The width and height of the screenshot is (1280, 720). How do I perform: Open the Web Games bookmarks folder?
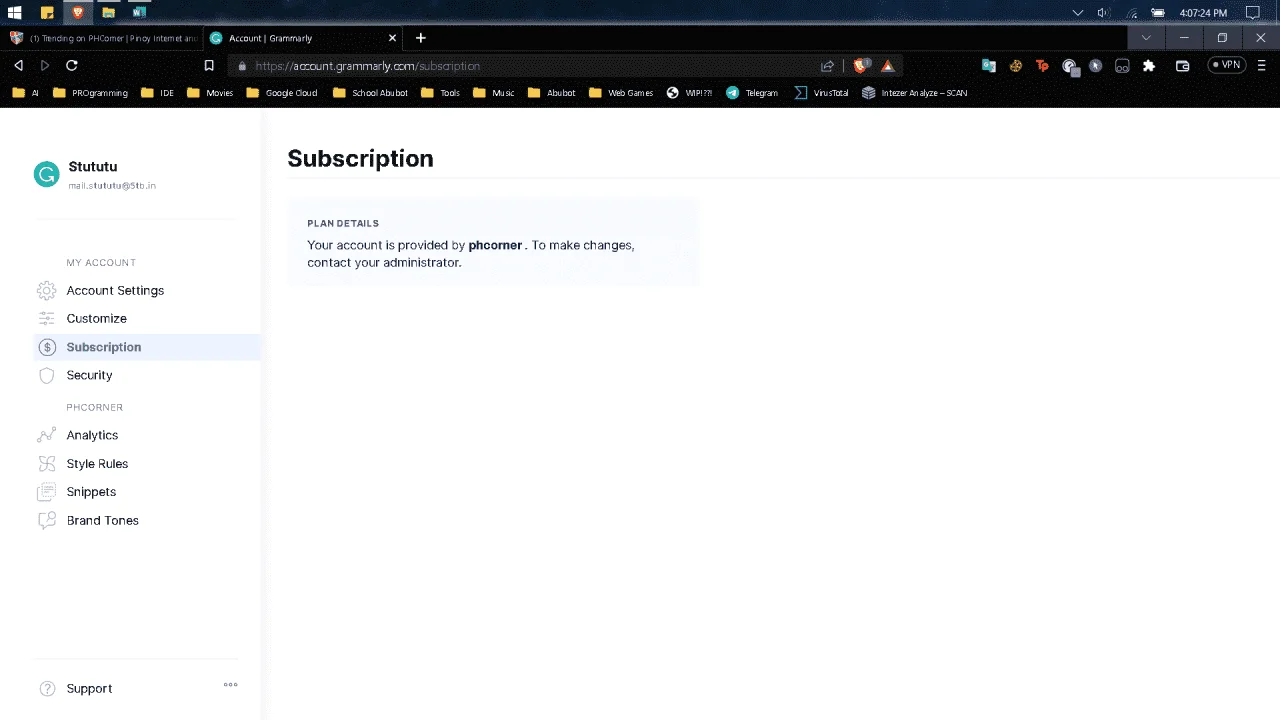click(621, 93)
